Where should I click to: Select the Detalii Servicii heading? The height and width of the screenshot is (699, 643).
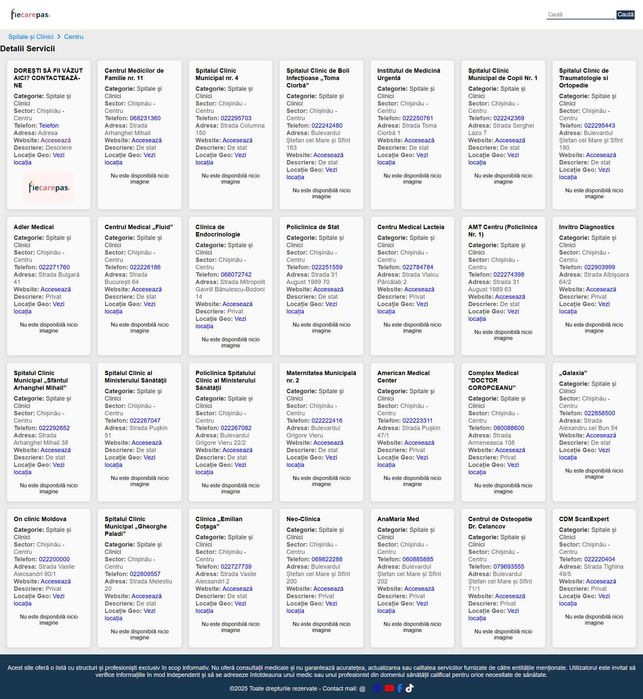tap(28, 49)
